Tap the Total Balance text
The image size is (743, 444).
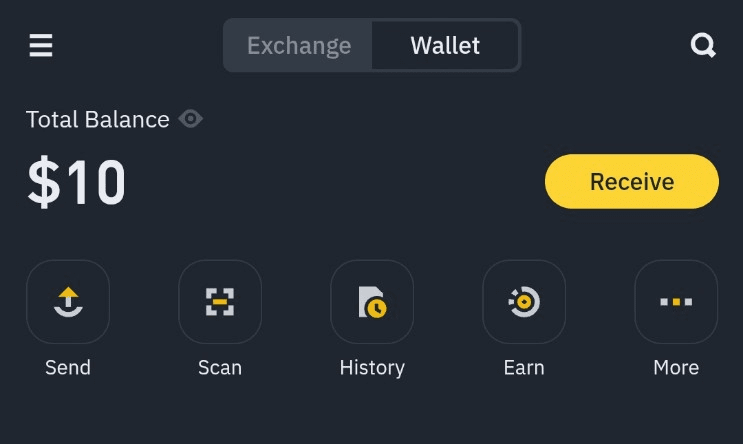[98, 120]
